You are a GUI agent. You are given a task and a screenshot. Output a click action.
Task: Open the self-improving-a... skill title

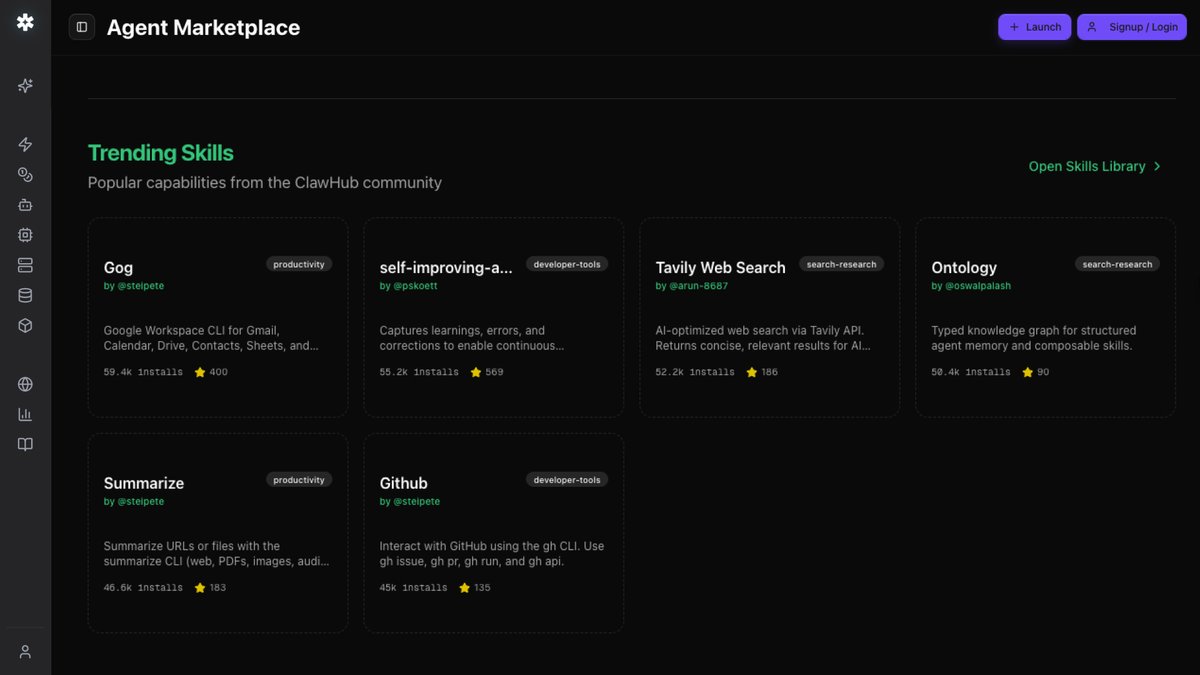click(446, 267)
